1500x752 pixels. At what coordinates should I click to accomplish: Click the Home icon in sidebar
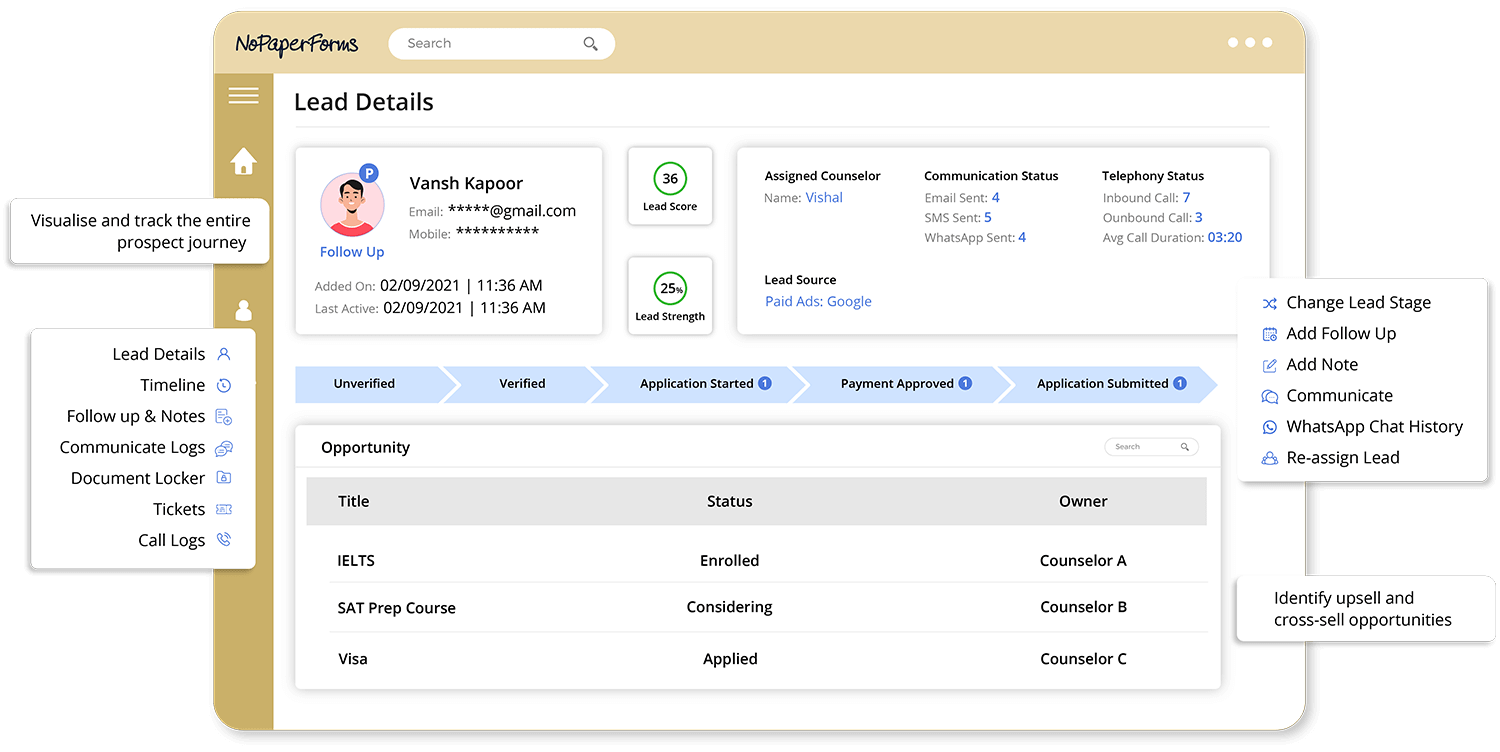(243, 162)
